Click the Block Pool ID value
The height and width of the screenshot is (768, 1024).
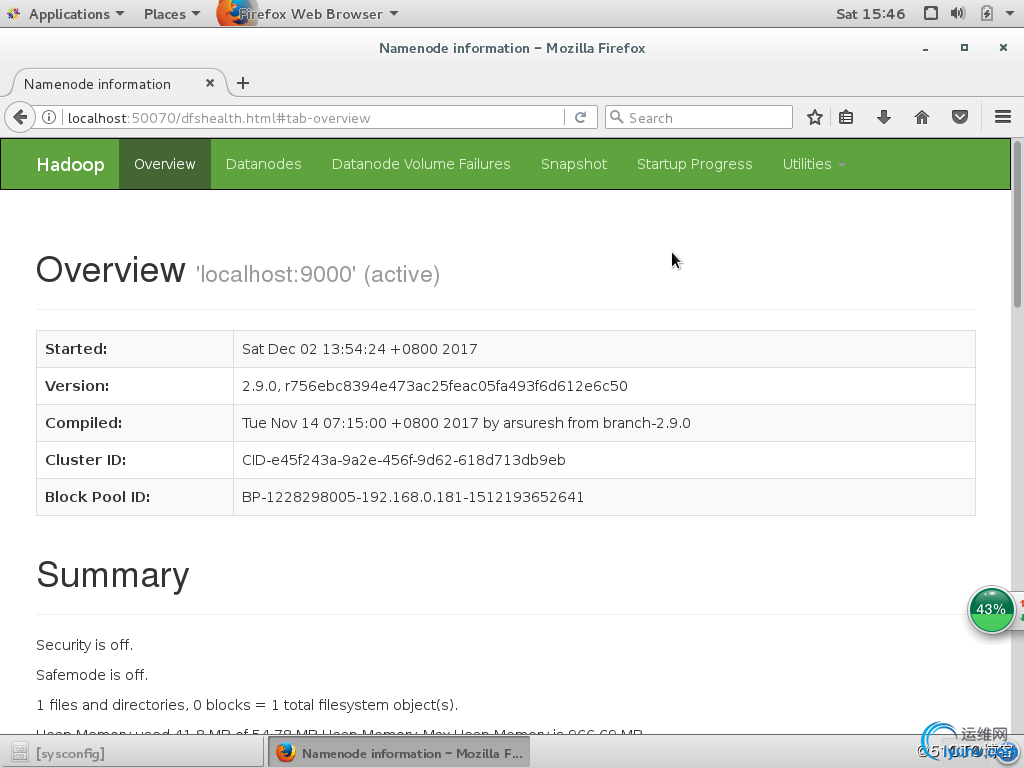pyautogui.click(x=413, y=497)
